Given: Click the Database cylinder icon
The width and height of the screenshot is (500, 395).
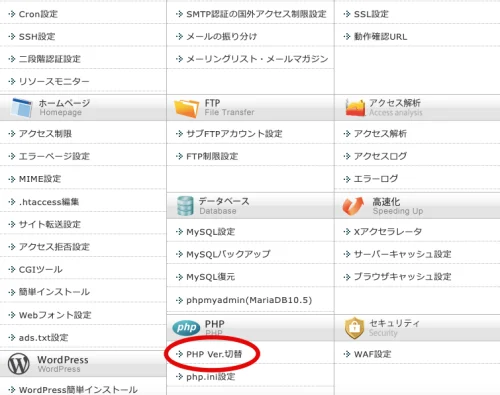Looking at the screenshot, I should click(x=185, y=205).
